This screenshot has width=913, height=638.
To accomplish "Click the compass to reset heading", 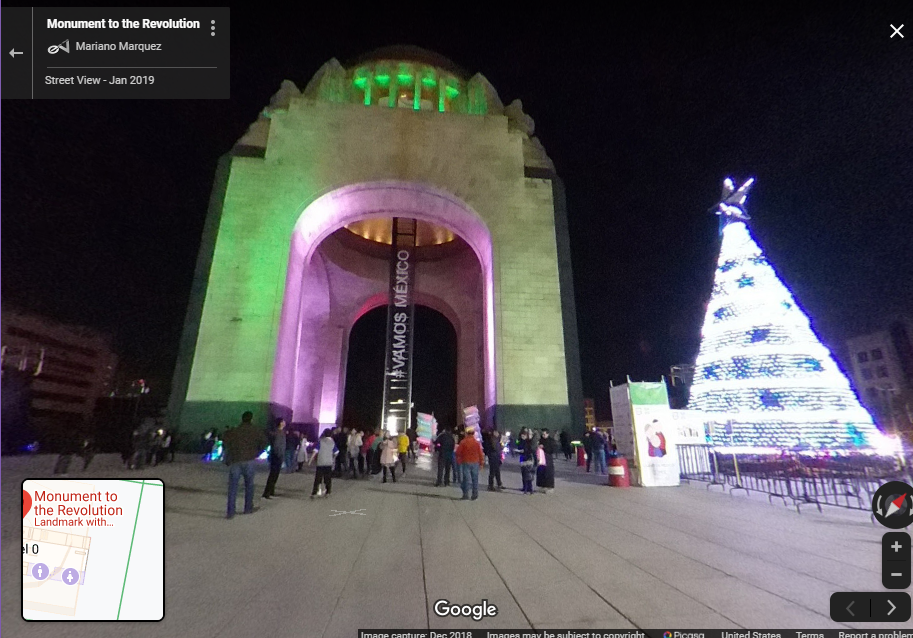I will (x=893, y=504).
